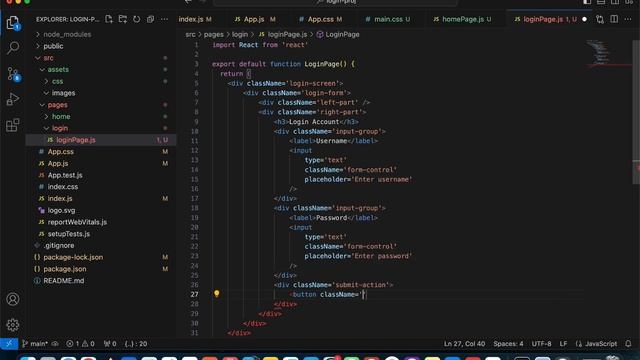The image size is (640, 360).
Task: Change file encoding UTF-8
Action: (541, 344)
